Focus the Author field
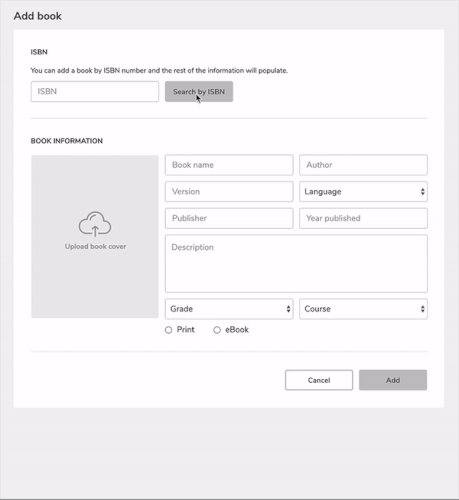The width and height of the screenshot is (459, 500). click(x=363, y=165)
